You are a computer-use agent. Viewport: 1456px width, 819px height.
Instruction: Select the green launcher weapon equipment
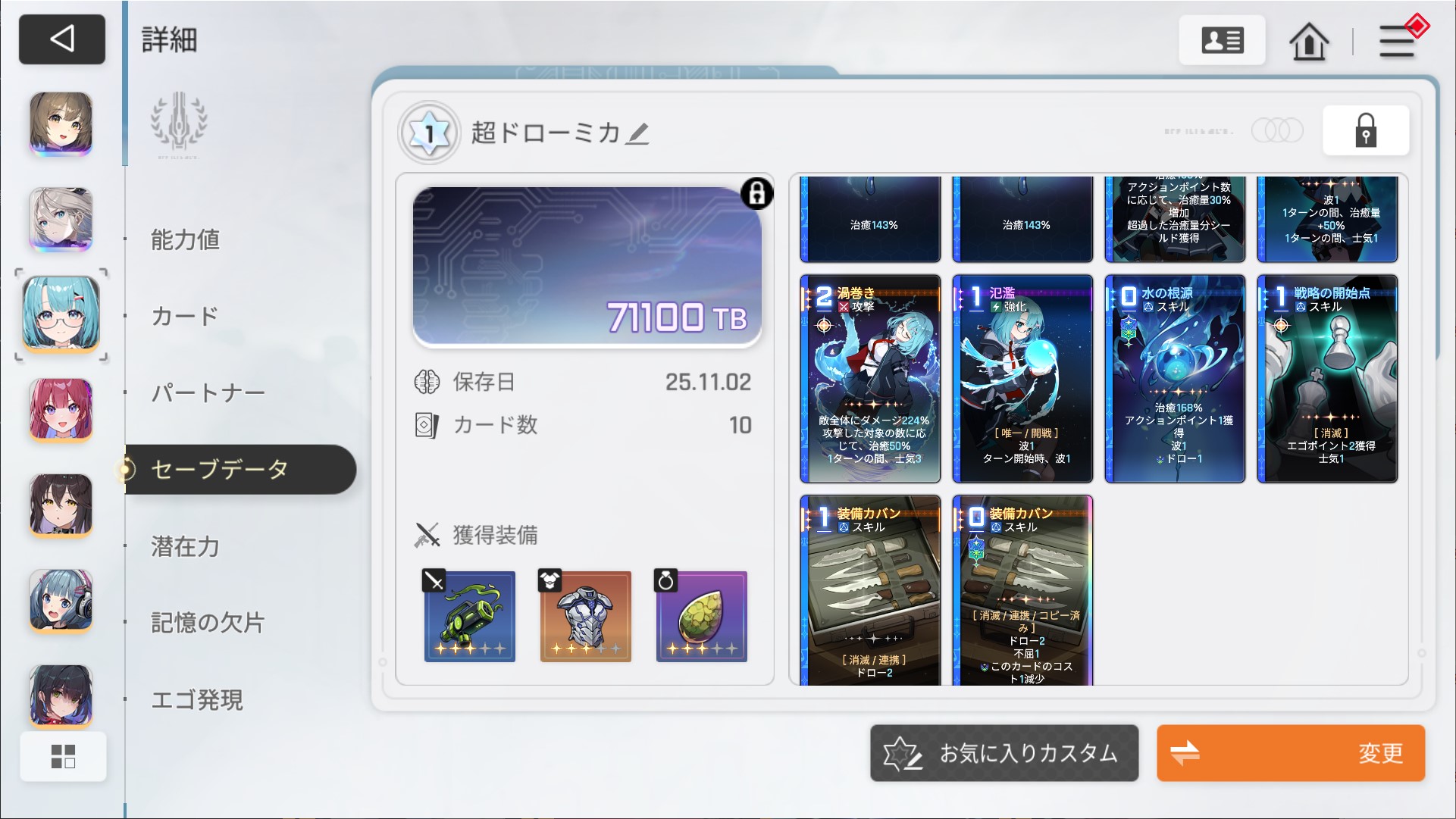tap(469, 615)
